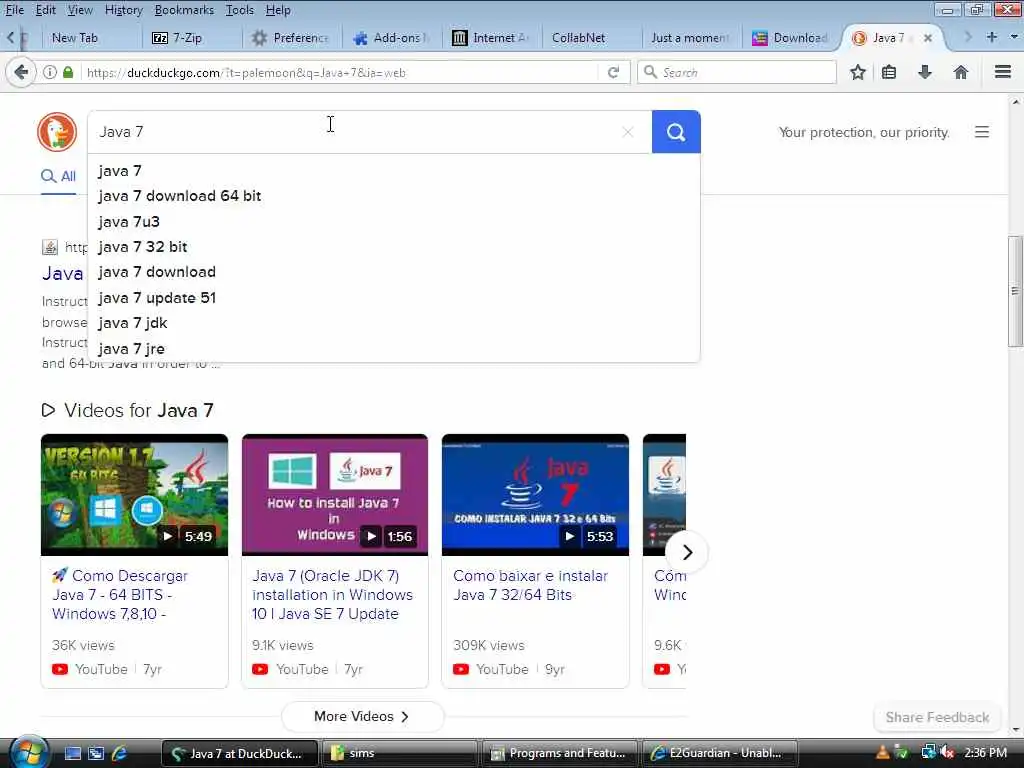Viewport: 1024px width, 768px height.
Task: Play the Como Descargar Java 7 video thumbnail
Action: pyautogui.click(x=135, y=495)
